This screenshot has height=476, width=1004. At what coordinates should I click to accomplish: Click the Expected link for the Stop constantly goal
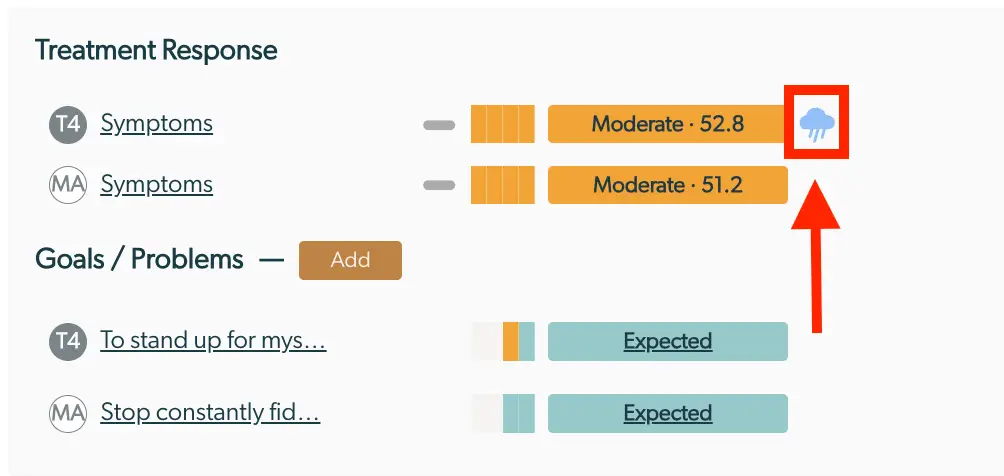pyautogui.click(x=667, y=413)
